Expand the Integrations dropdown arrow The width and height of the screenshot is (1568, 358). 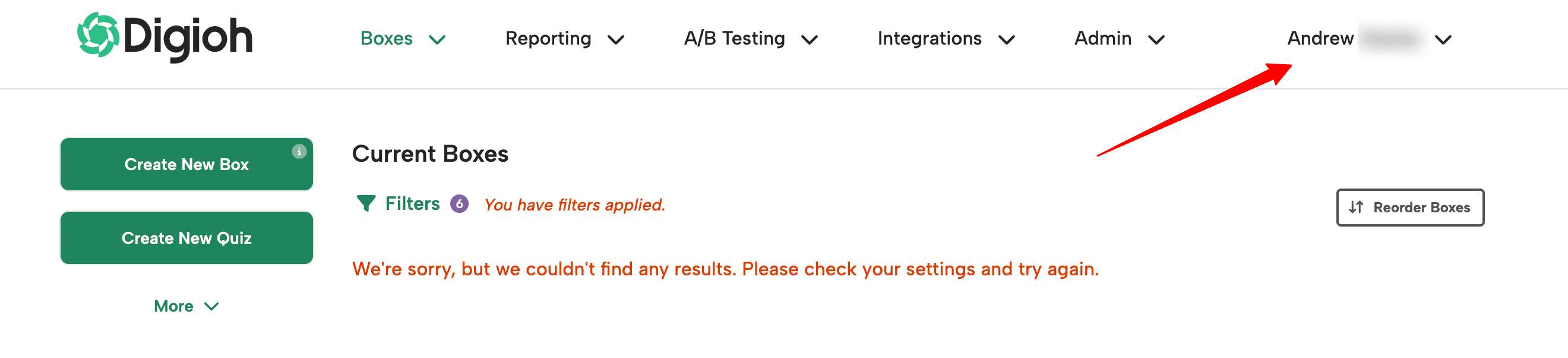tap(1007, 40)
